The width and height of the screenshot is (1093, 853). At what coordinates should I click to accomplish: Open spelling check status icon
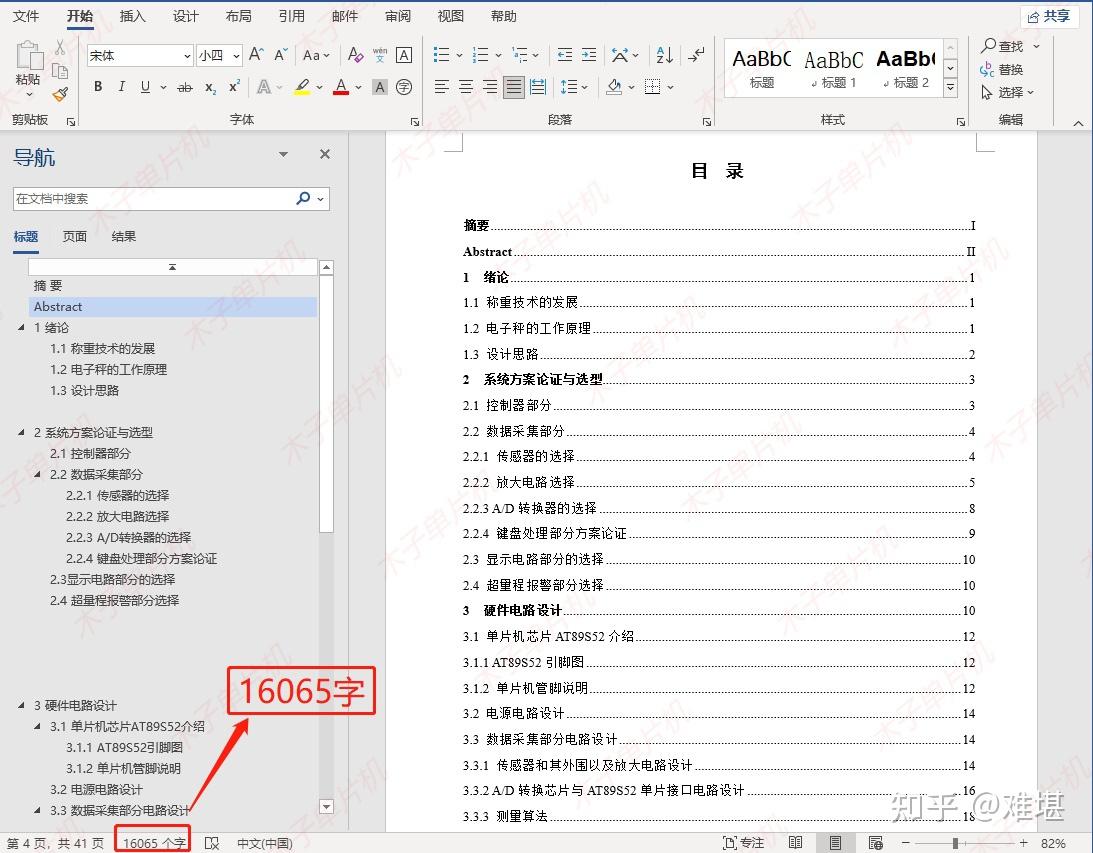tap(212, 843)
